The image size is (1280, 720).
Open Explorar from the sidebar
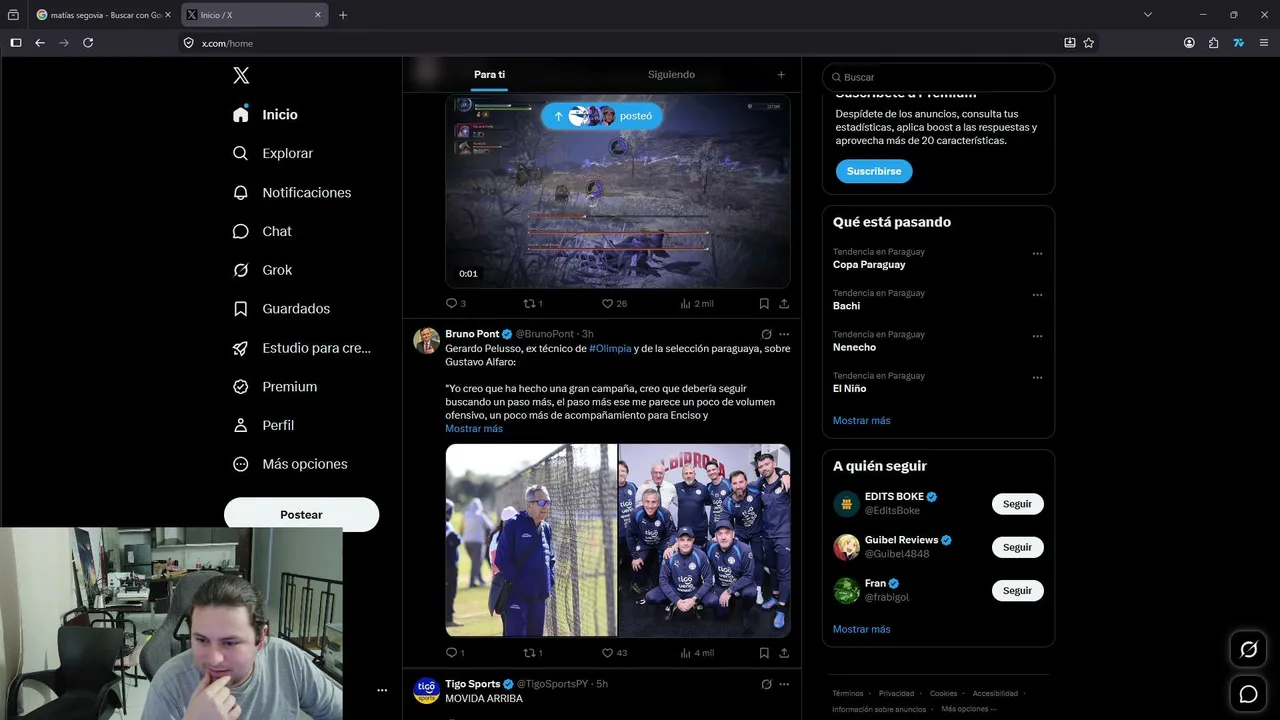pos(273,154)
